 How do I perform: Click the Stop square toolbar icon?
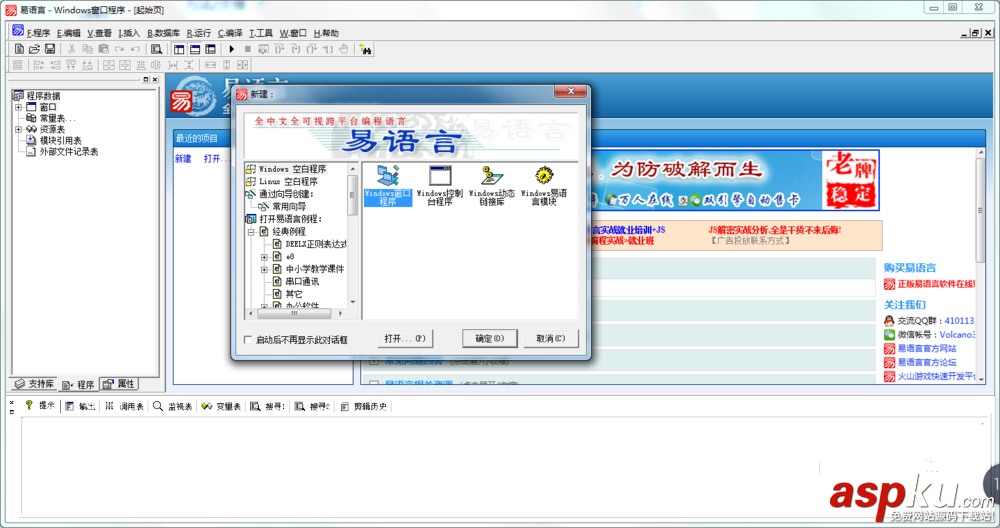click(x=247, y=49)
